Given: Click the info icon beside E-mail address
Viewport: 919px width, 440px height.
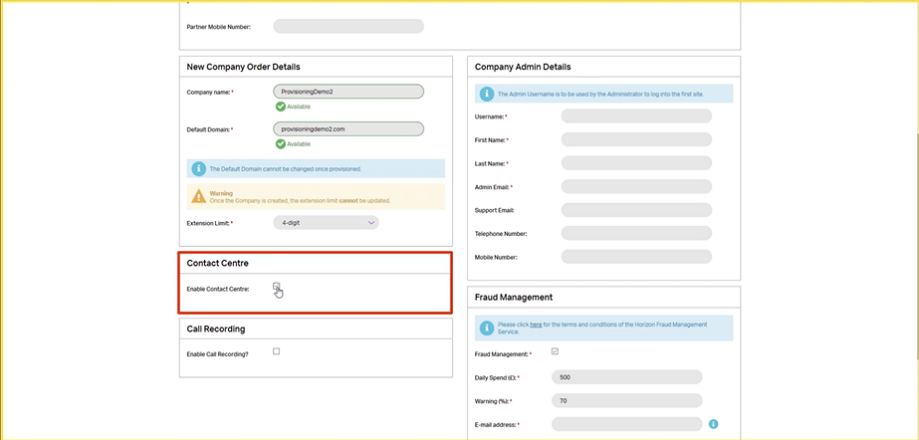Looking at the screenshot, I should pyautogui.click(x=713, y=424).
